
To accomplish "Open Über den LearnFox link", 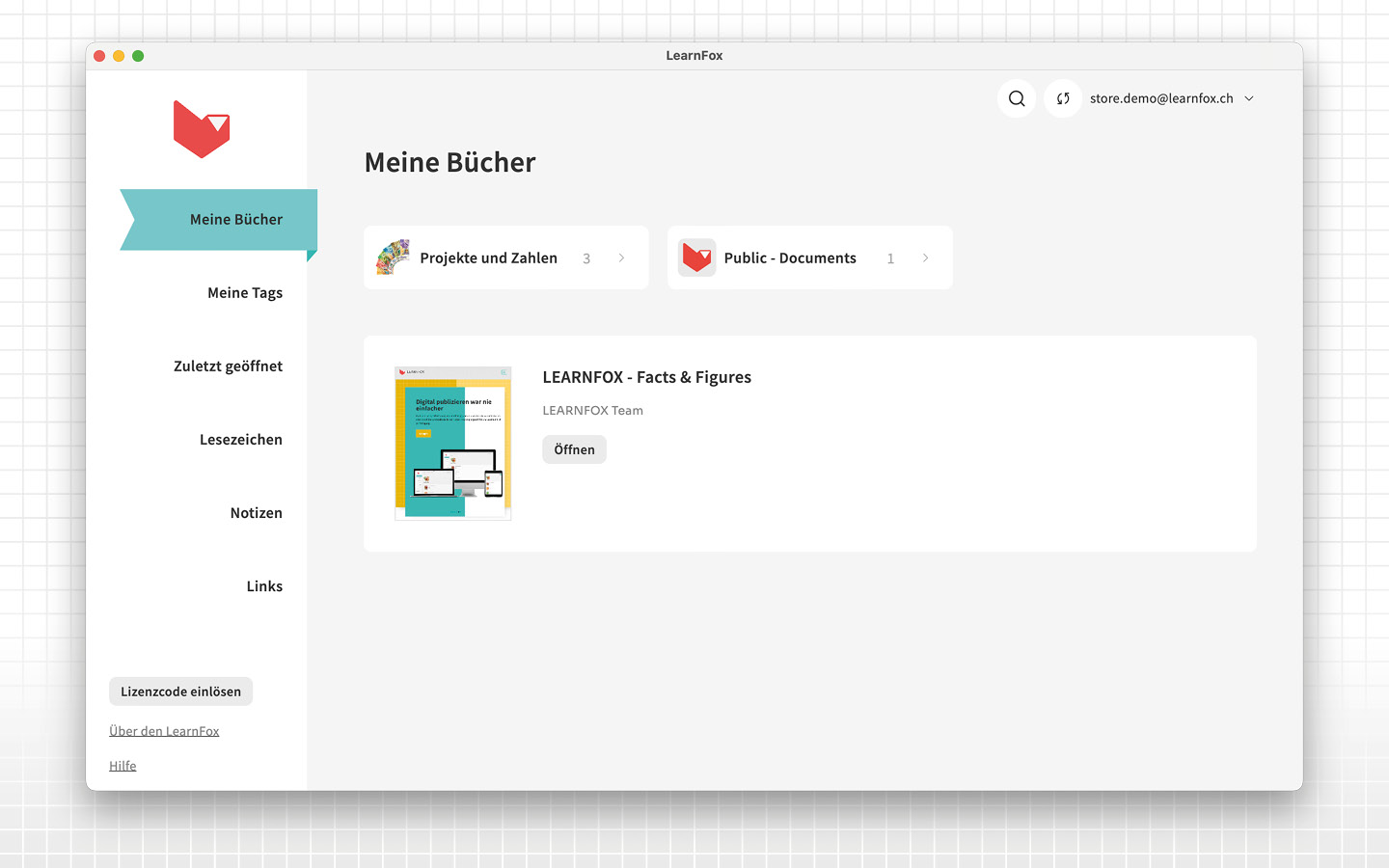I will 164,731.
